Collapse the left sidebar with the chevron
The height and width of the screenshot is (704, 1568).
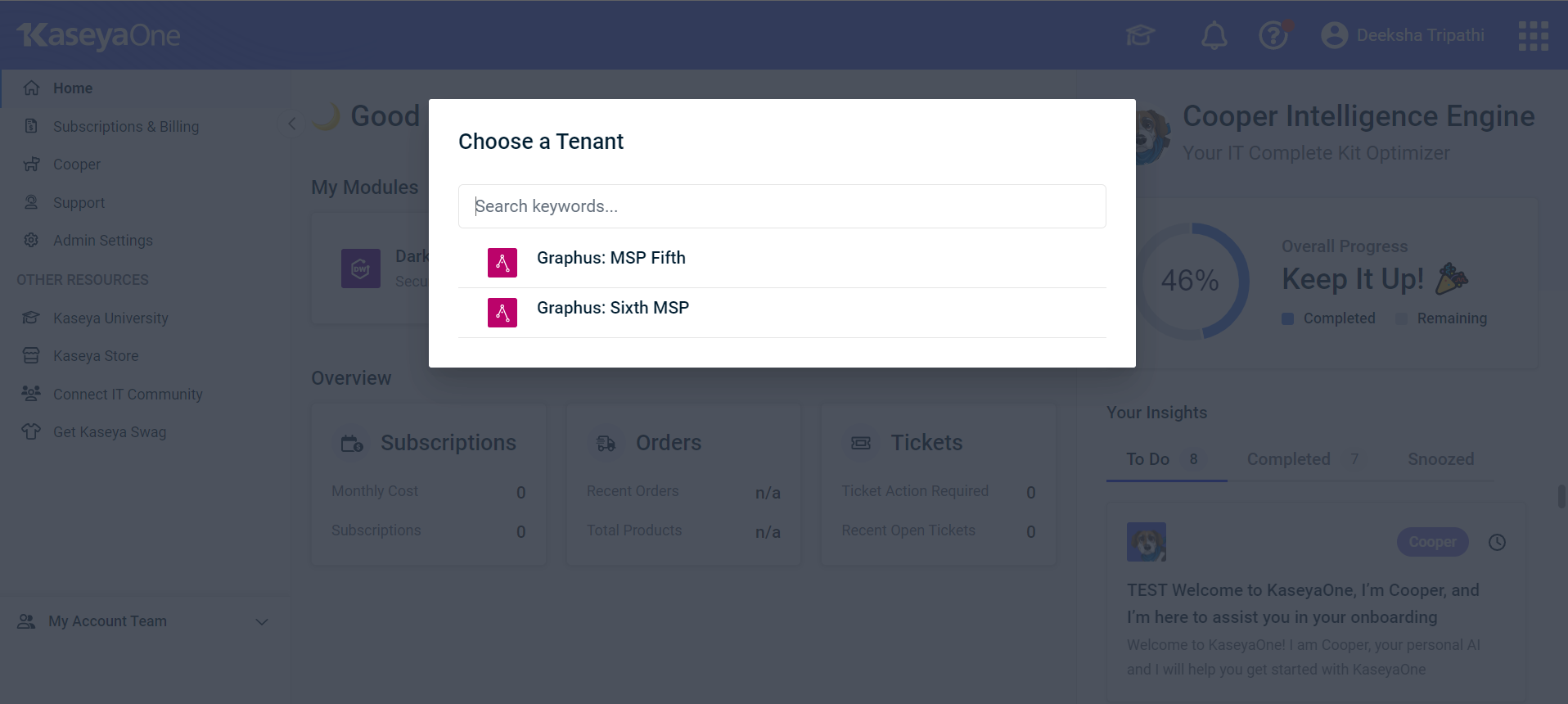(x=291, y=123)
